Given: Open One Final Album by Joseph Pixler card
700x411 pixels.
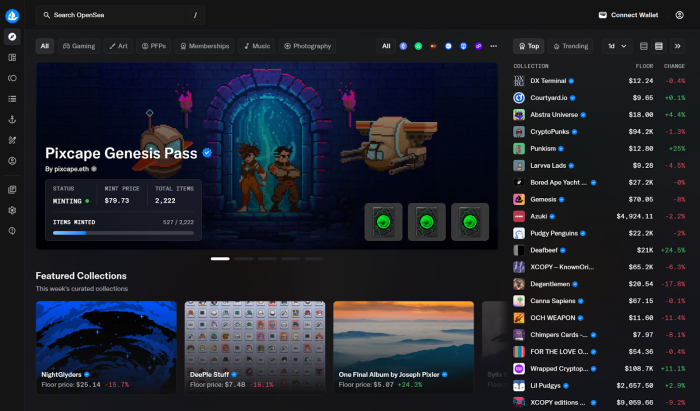Looking at the screenshot, I should click(x=404, y=347).
